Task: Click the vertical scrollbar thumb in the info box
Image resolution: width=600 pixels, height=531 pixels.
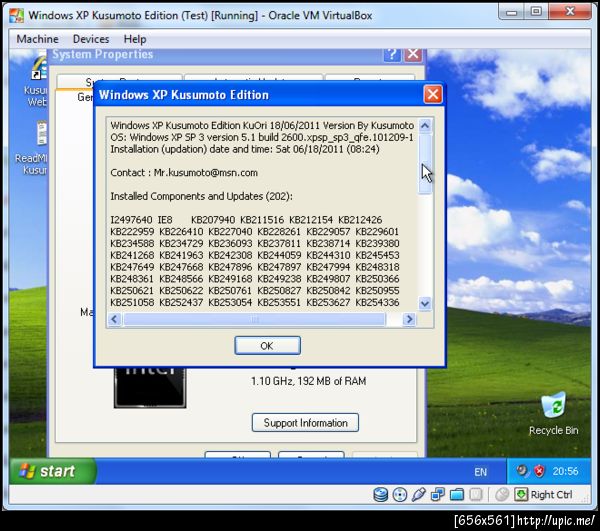Action: click(425, 164)
